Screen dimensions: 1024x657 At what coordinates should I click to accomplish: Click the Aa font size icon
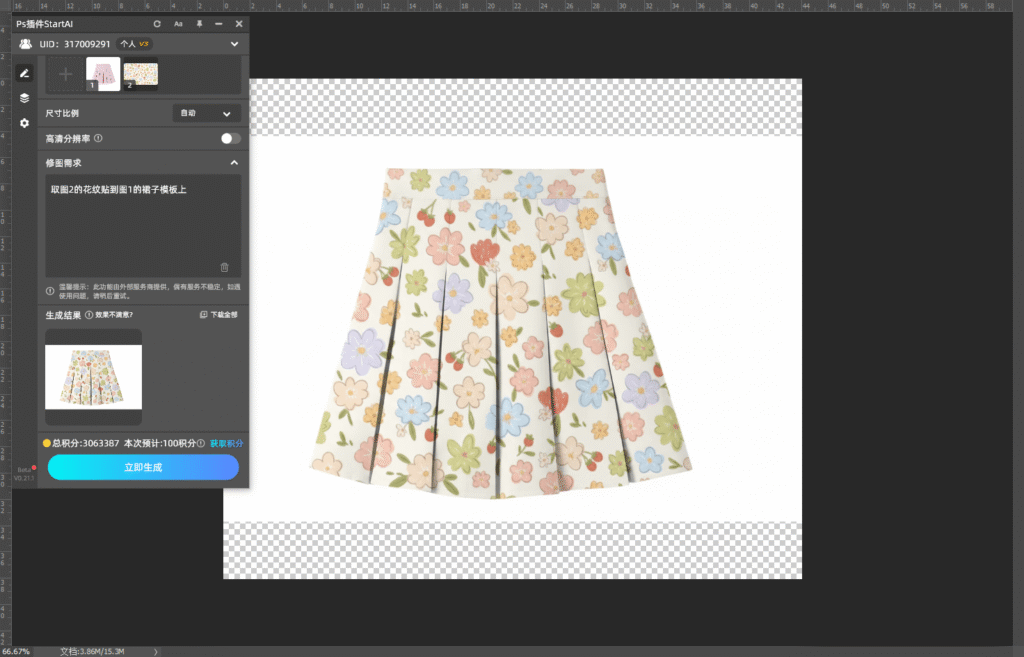coord(178,23)
